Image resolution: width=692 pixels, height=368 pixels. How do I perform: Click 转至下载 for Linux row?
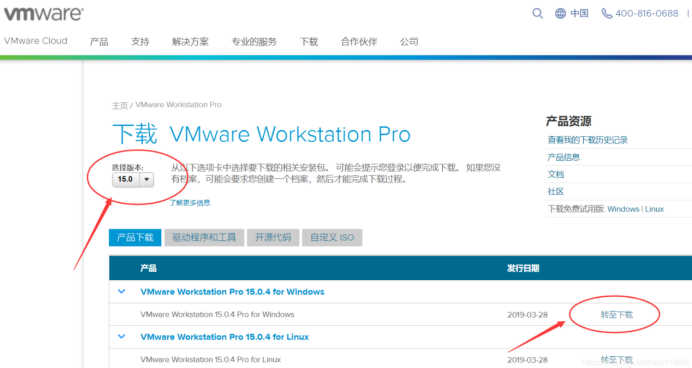(x=617, y=360)
